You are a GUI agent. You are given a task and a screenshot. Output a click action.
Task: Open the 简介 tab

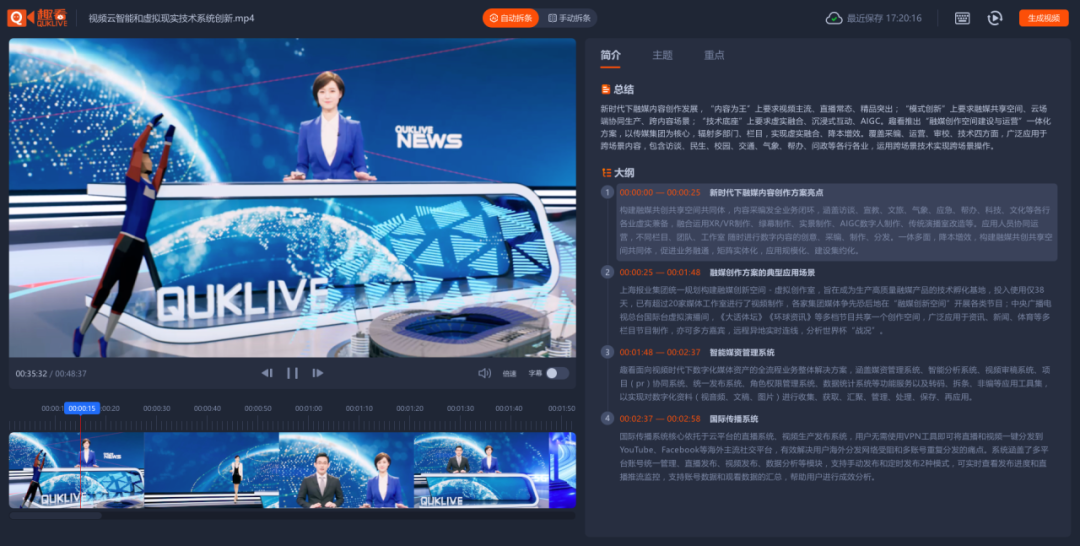point(610,55)
